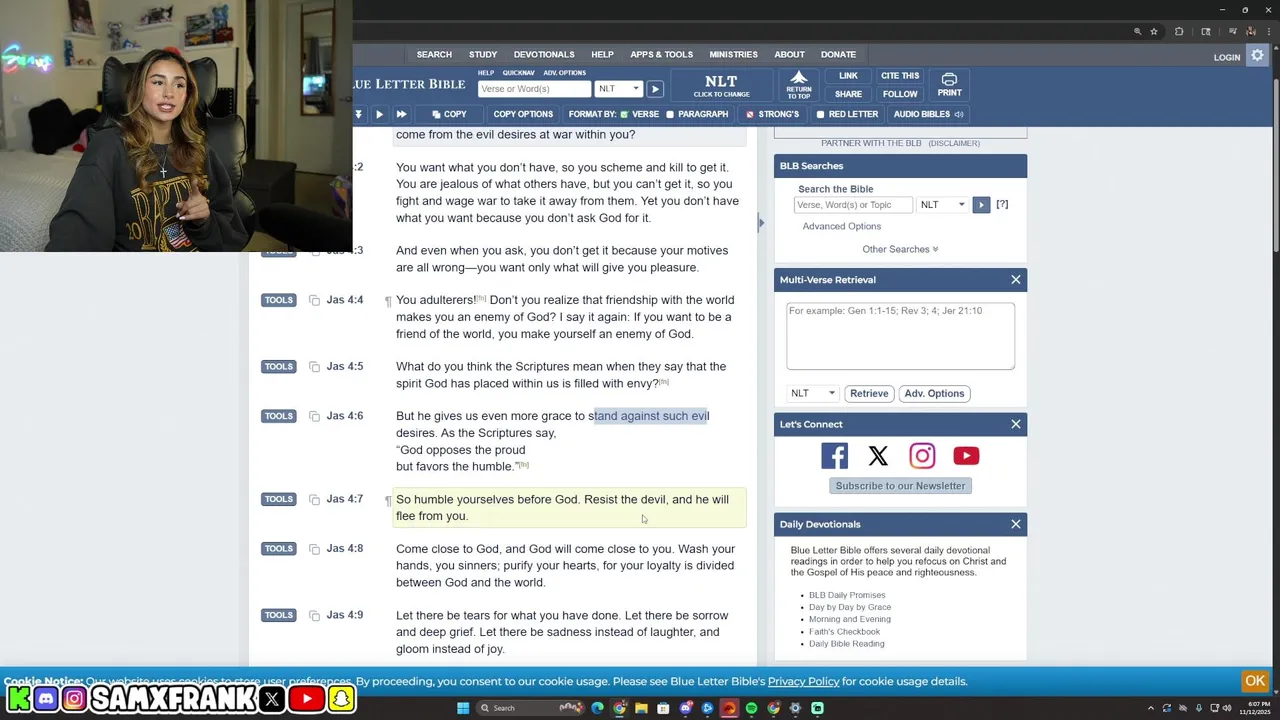This screenshot has width=1280, height=720.
Task: Close the Let's Connect panel
Action: tap(1016, 424)
